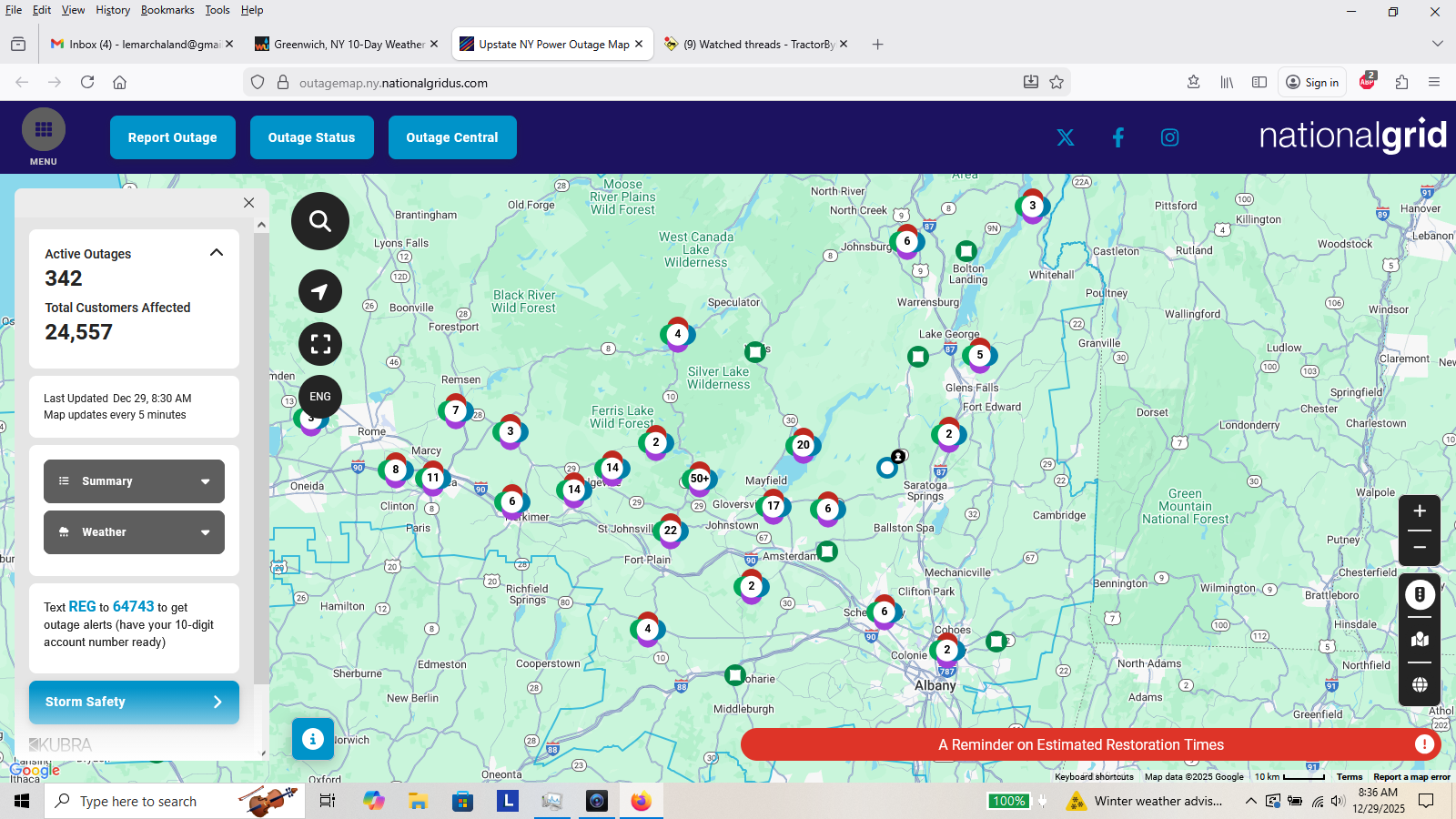1456x819 pixels.
Task: Click the Report Outage button
Action: [172, 137]
